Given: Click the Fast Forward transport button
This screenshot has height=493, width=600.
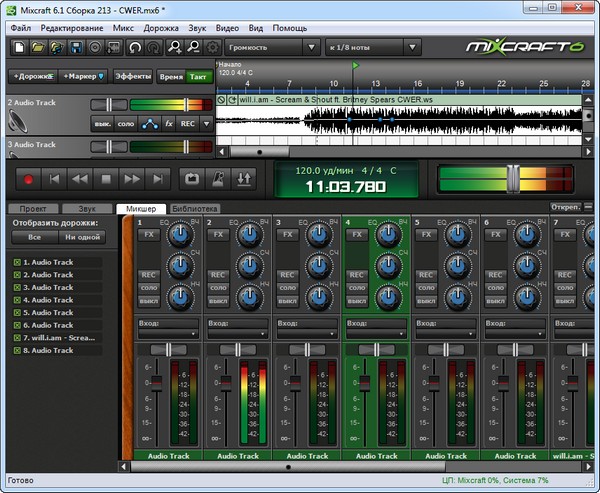Looking at the screenshot, I should pos(133,179).
